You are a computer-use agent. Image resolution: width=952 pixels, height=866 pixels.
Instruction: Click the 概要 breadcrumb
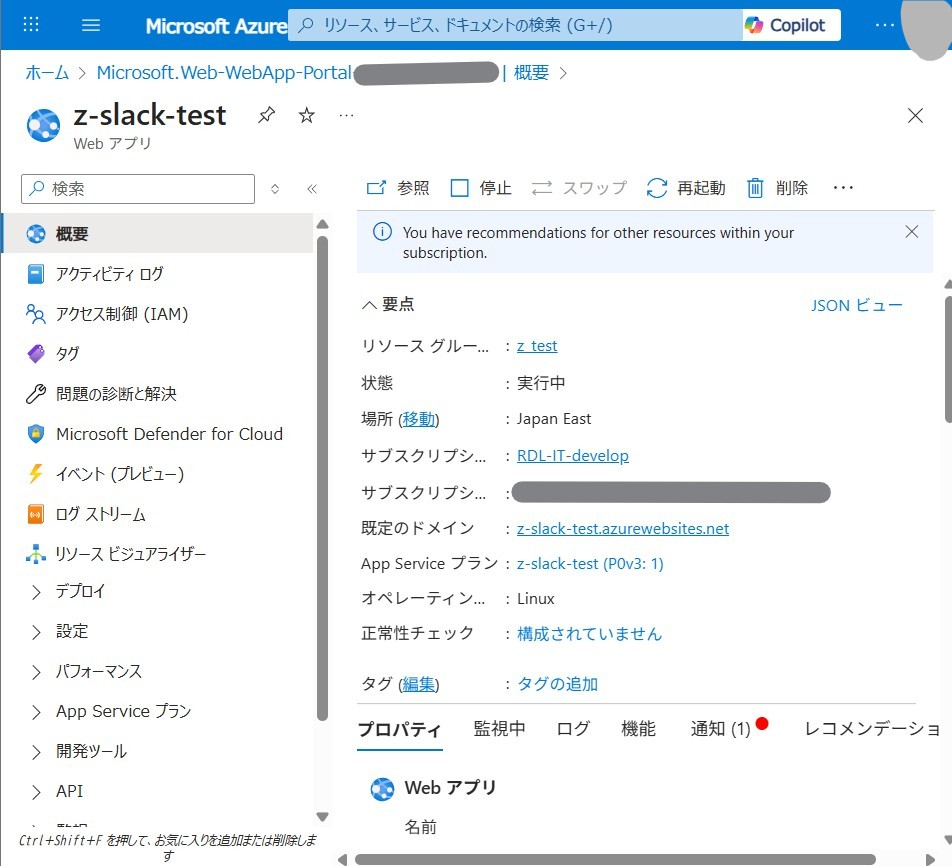(531, 73)
